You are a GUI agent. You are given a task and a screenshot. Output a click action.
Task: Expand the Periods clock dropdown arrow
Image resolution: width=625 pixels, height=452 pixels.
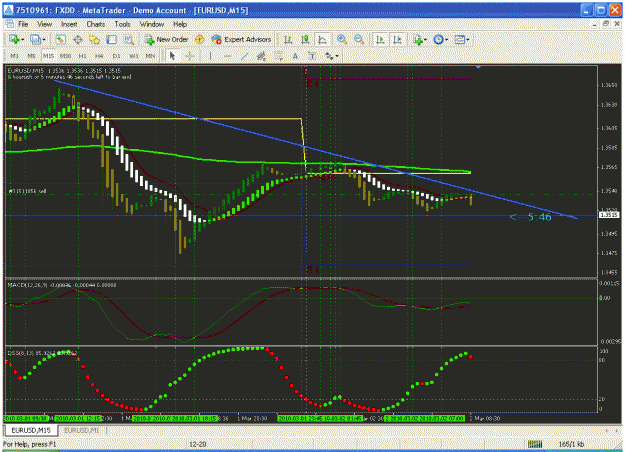(x=446, y=39)
